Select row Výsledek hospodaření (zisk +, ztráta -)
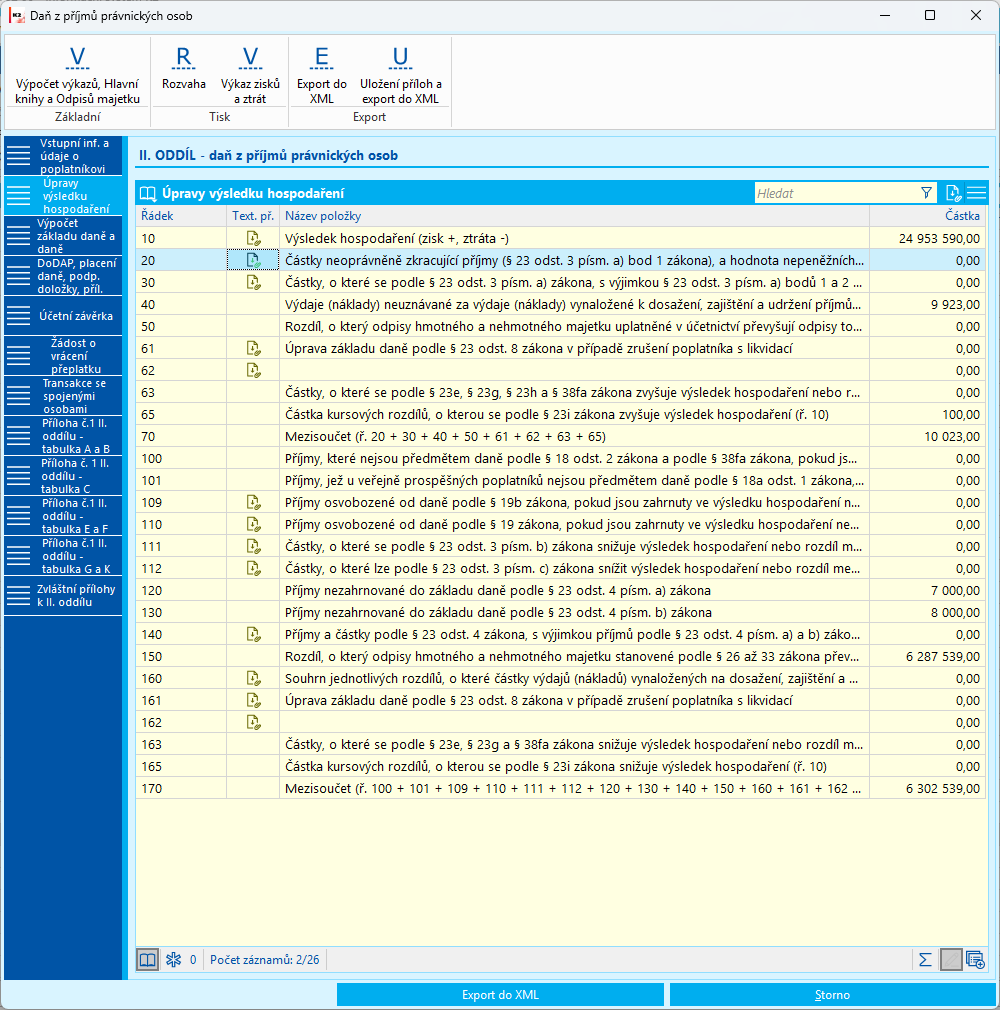 click(561, 238)
